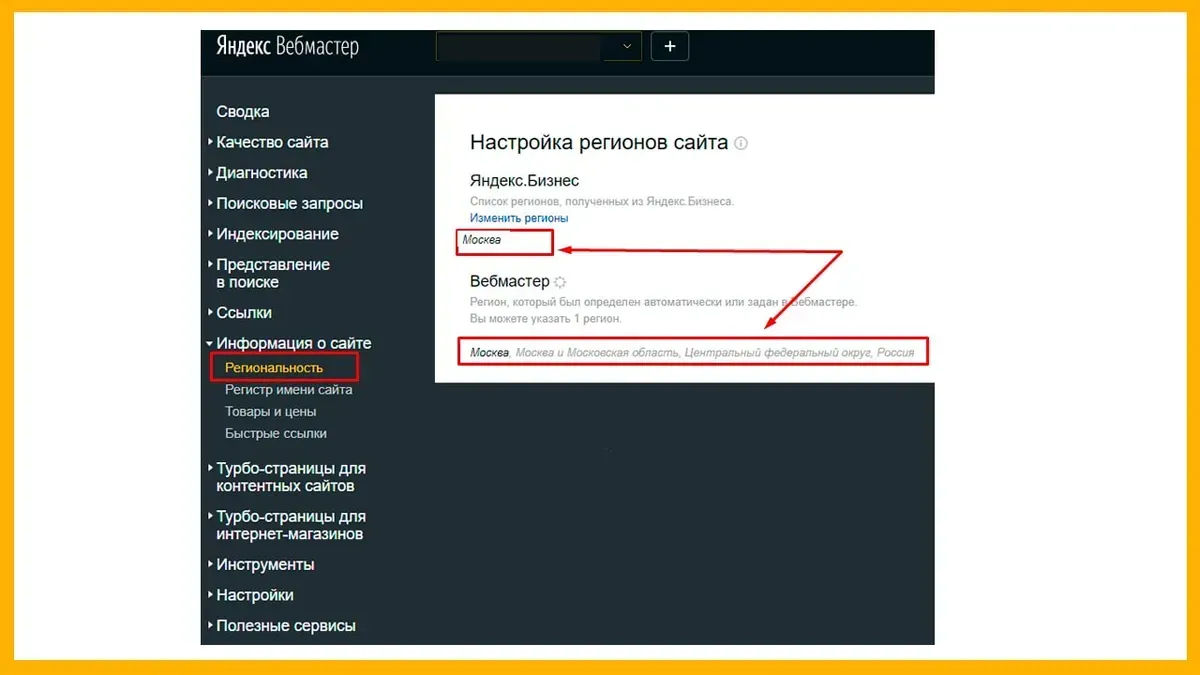
Task: Open the Настройки menu item
Action: point(255,595)
